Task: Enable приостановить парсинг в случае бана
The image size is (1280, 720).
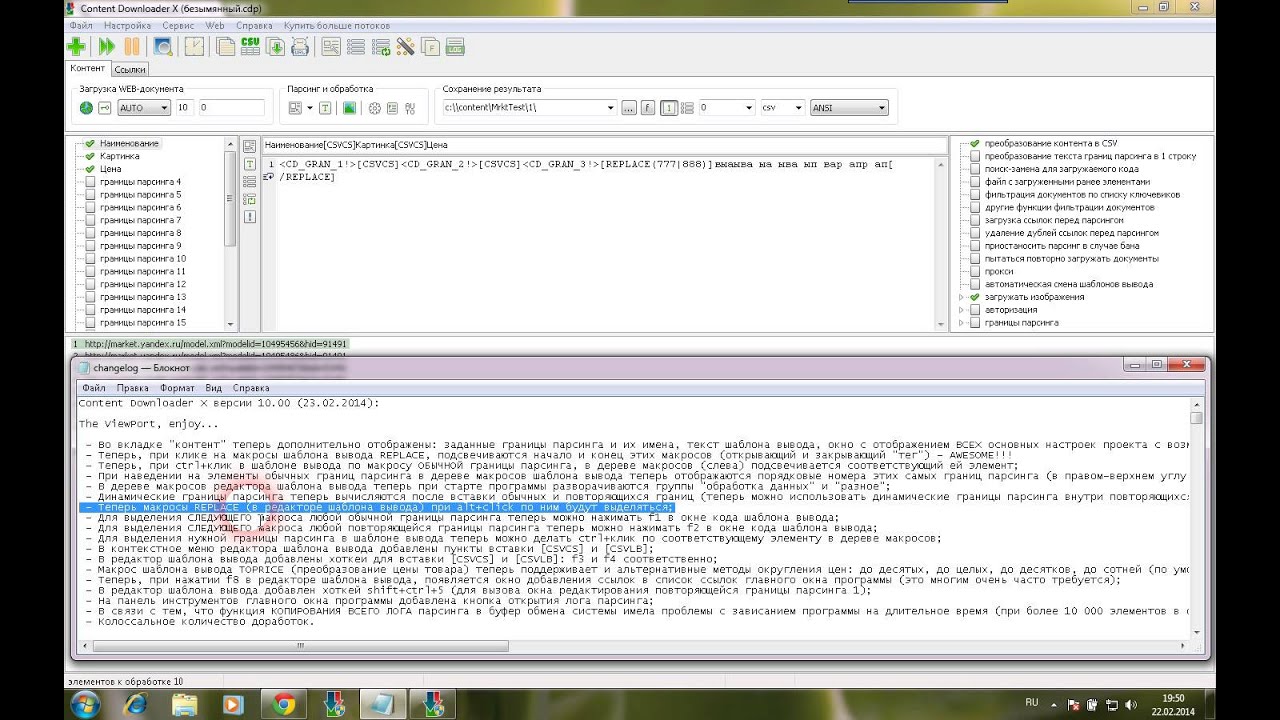Action: (974, 246)
